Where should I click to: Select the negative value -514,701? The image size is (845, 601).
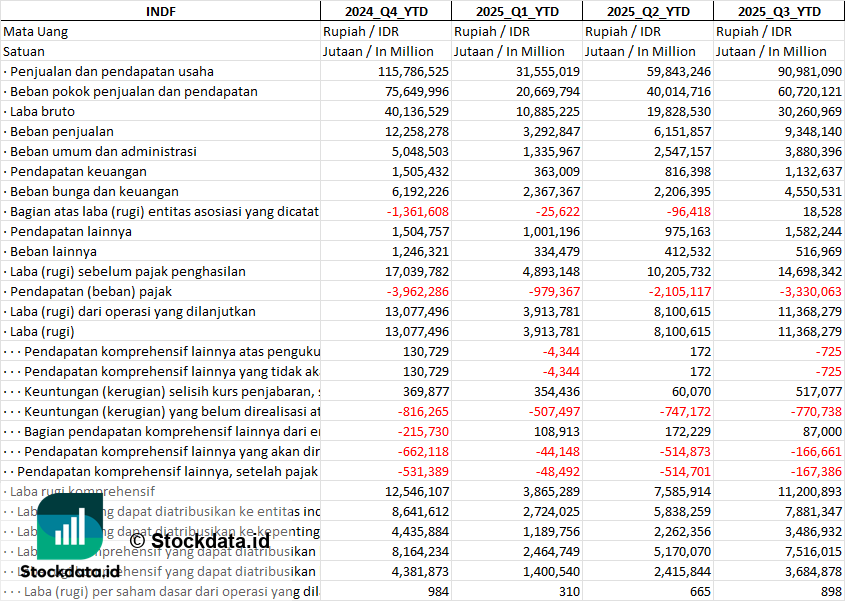point(685,472)
